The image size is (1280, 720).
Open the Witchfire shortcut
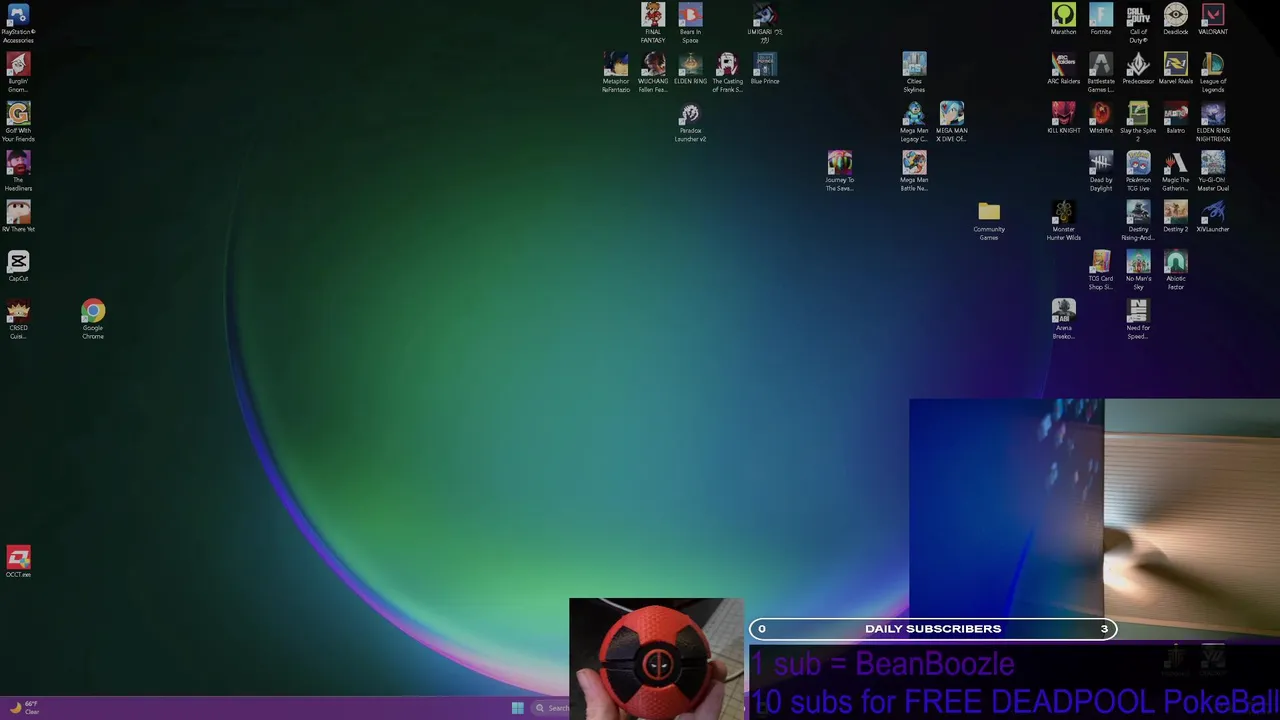coord(1101,118)
